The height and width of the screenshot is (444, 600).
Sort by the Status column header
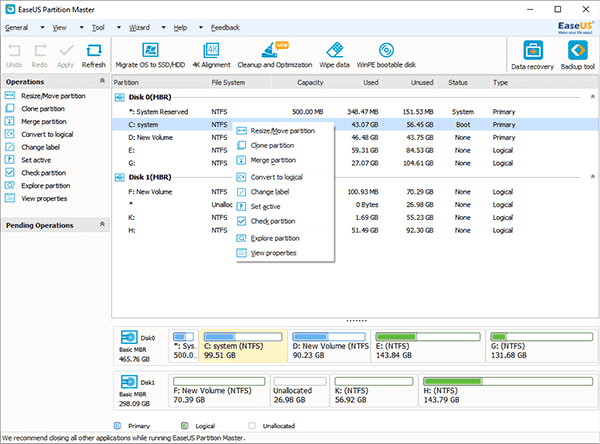(x=464, y=82)
